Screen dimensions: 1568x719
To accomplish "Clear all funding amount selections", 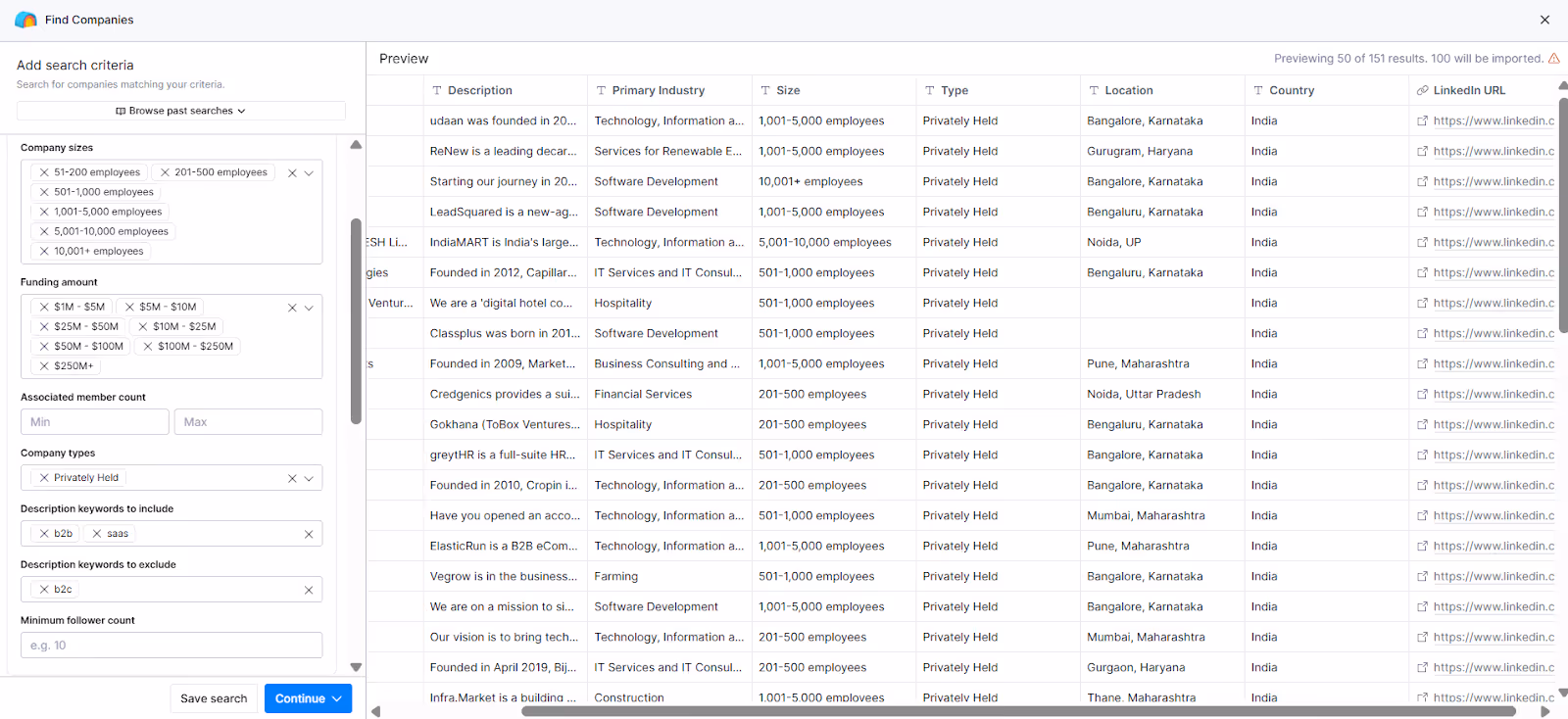I will coord(292,308).
